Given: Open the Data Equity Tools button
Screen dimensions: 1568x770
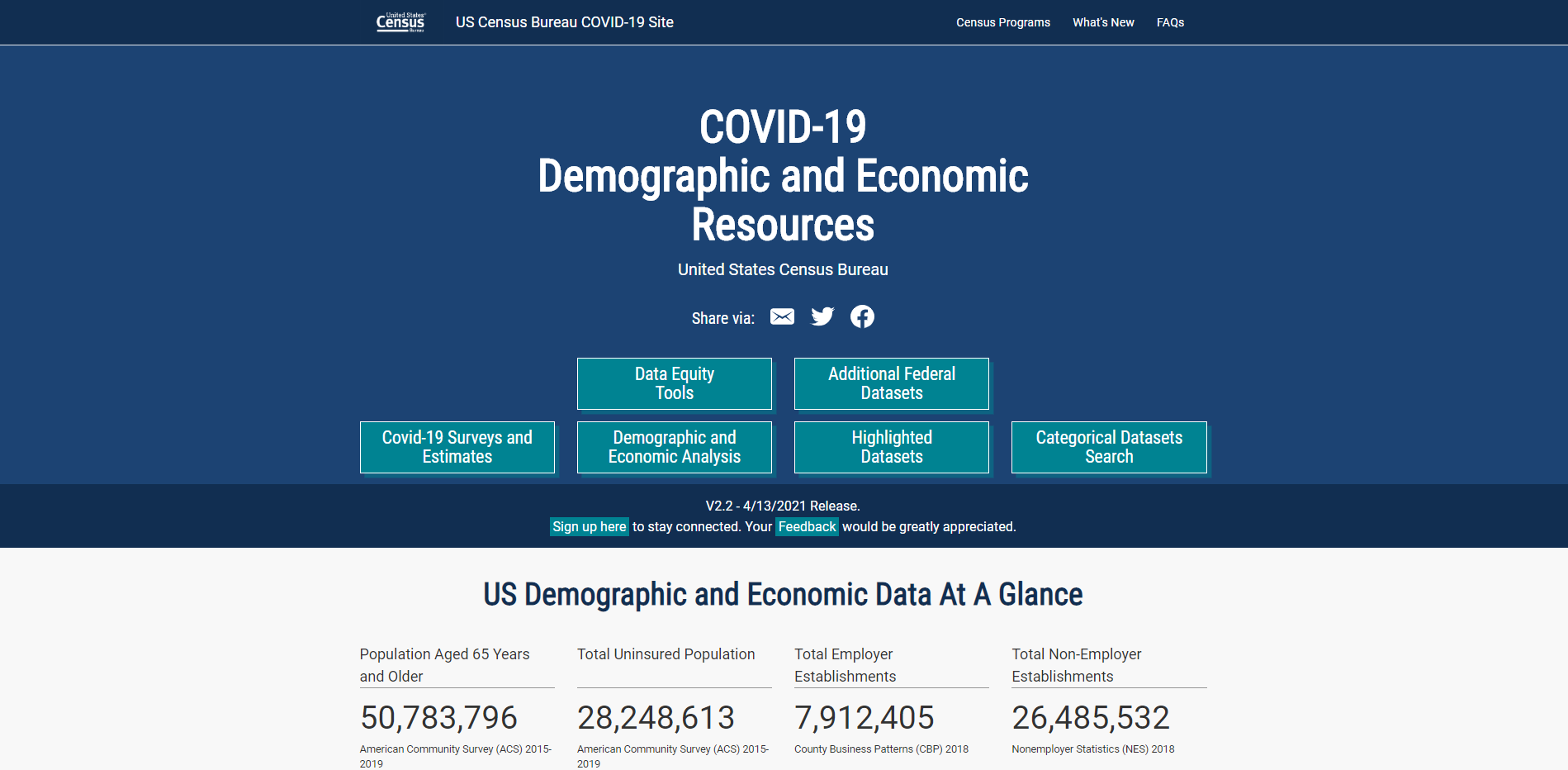Looking at the screenshot, I should pyautogui.click(x=675, y=383).
